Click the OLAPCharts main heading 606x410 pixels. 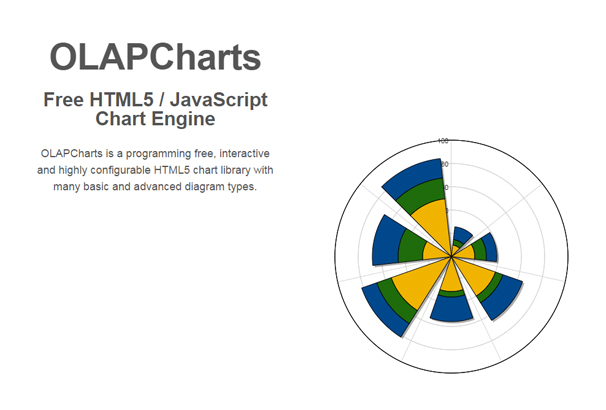pyautogui.click(x=155, y=57)
